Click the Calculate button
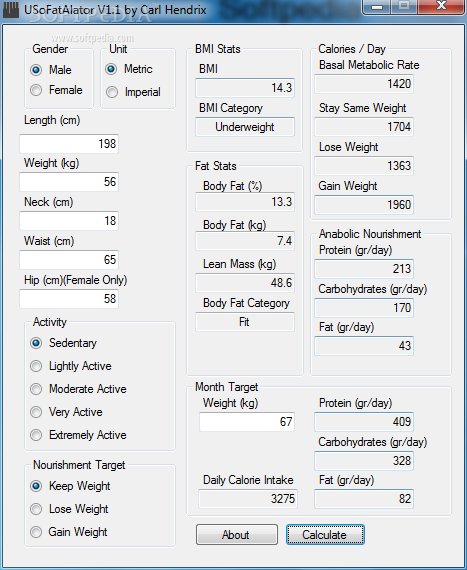This screenshot has height=570, width=467. coord(325,534)
